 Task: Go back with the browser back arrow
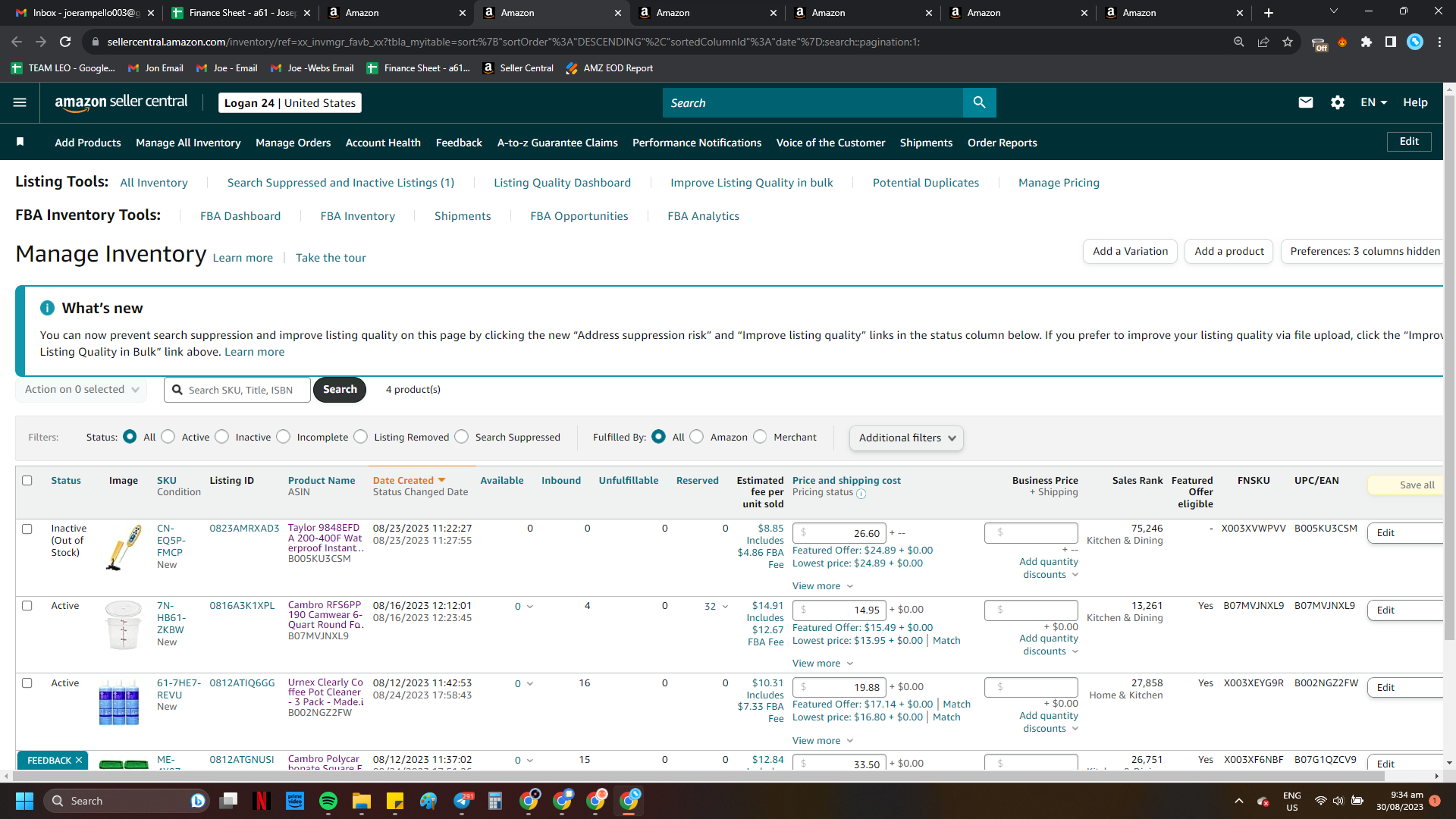coord(17,42)
